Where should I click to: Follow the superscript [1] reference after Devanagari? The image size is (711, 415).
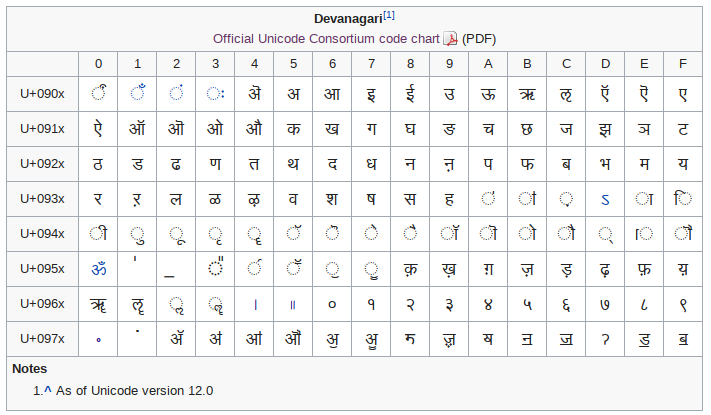389,15
